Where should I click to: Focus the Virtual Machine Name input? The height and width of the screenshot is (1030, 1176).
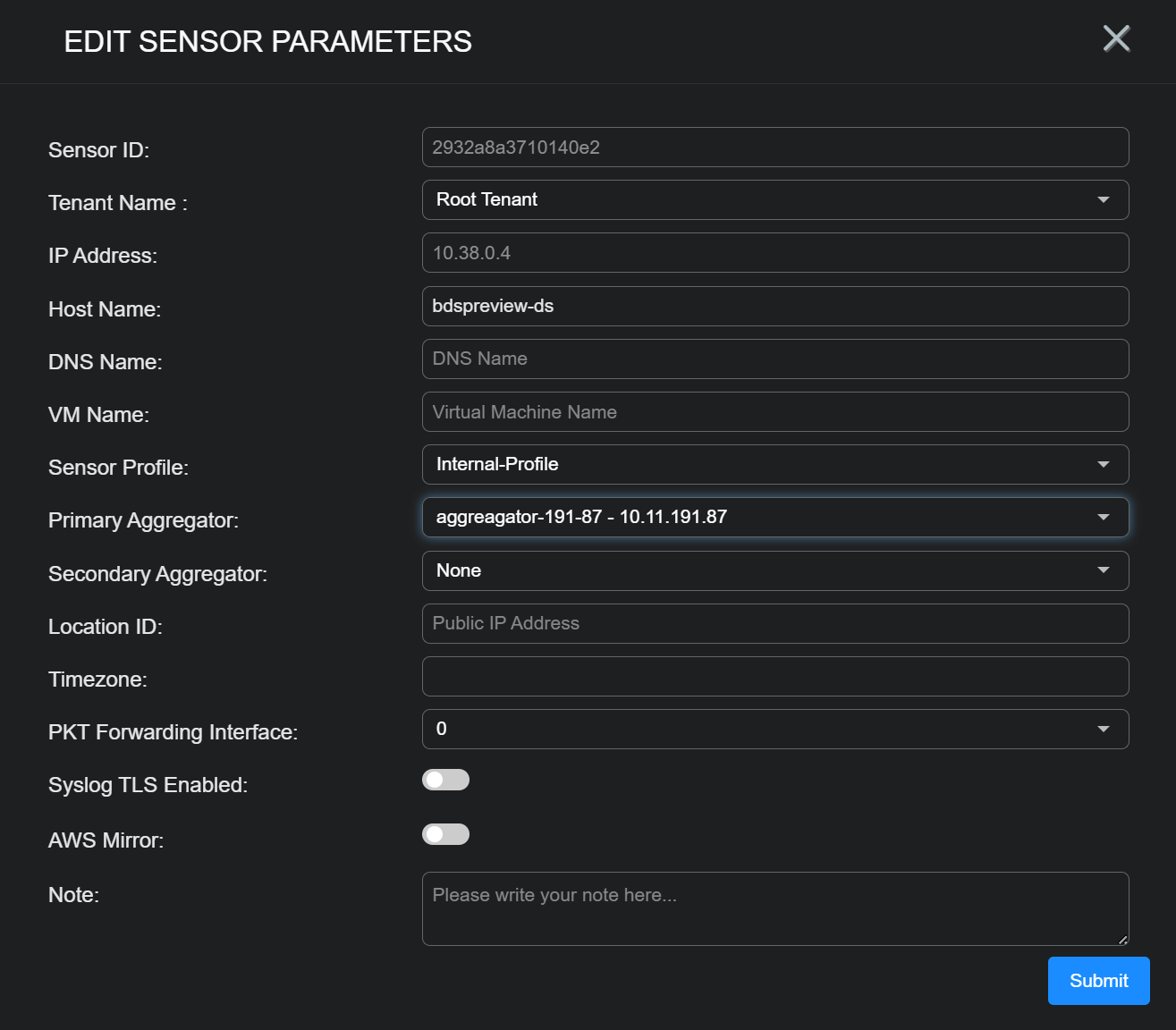pos(774,411)
